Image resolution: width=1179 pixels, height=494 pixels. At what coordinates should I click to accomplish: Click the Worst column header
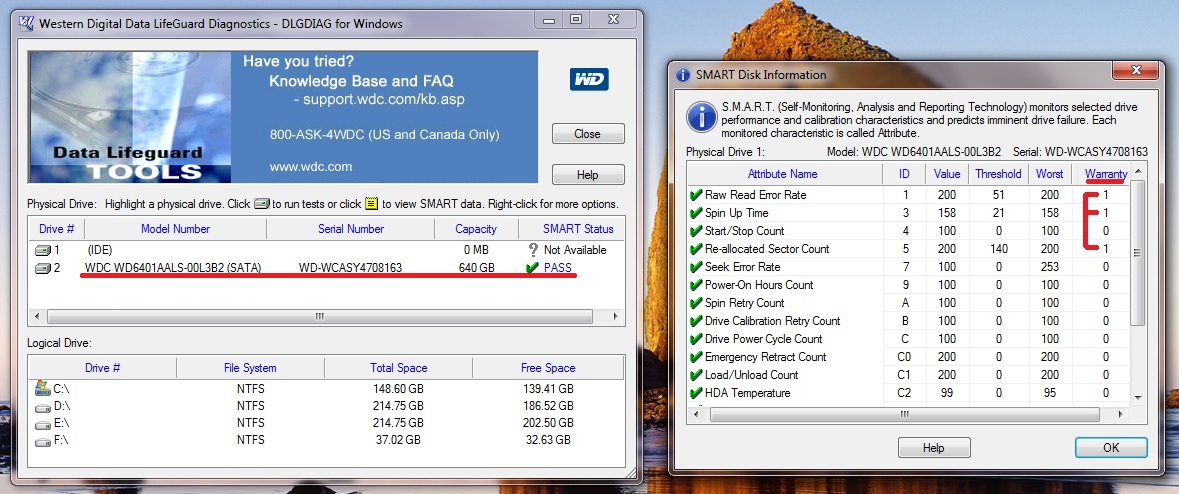tap(1049, 174)
